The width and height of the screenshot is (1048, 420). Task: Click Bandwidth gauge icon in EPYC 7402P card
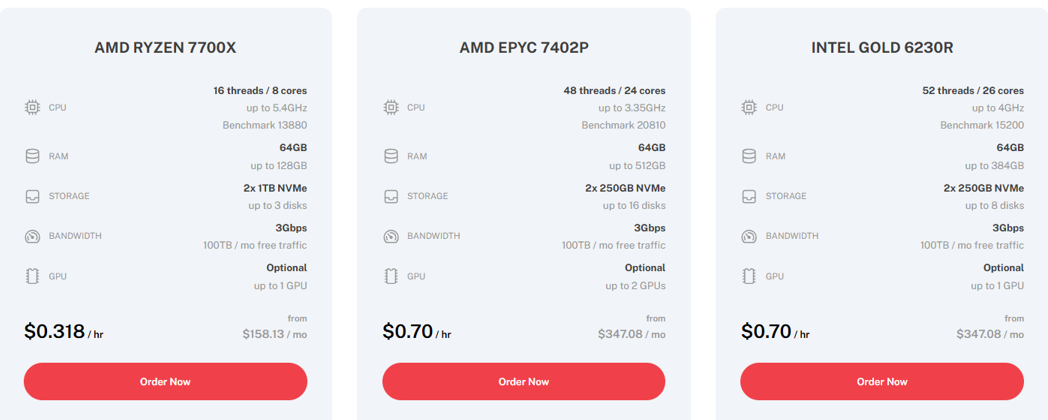[391, 237]
